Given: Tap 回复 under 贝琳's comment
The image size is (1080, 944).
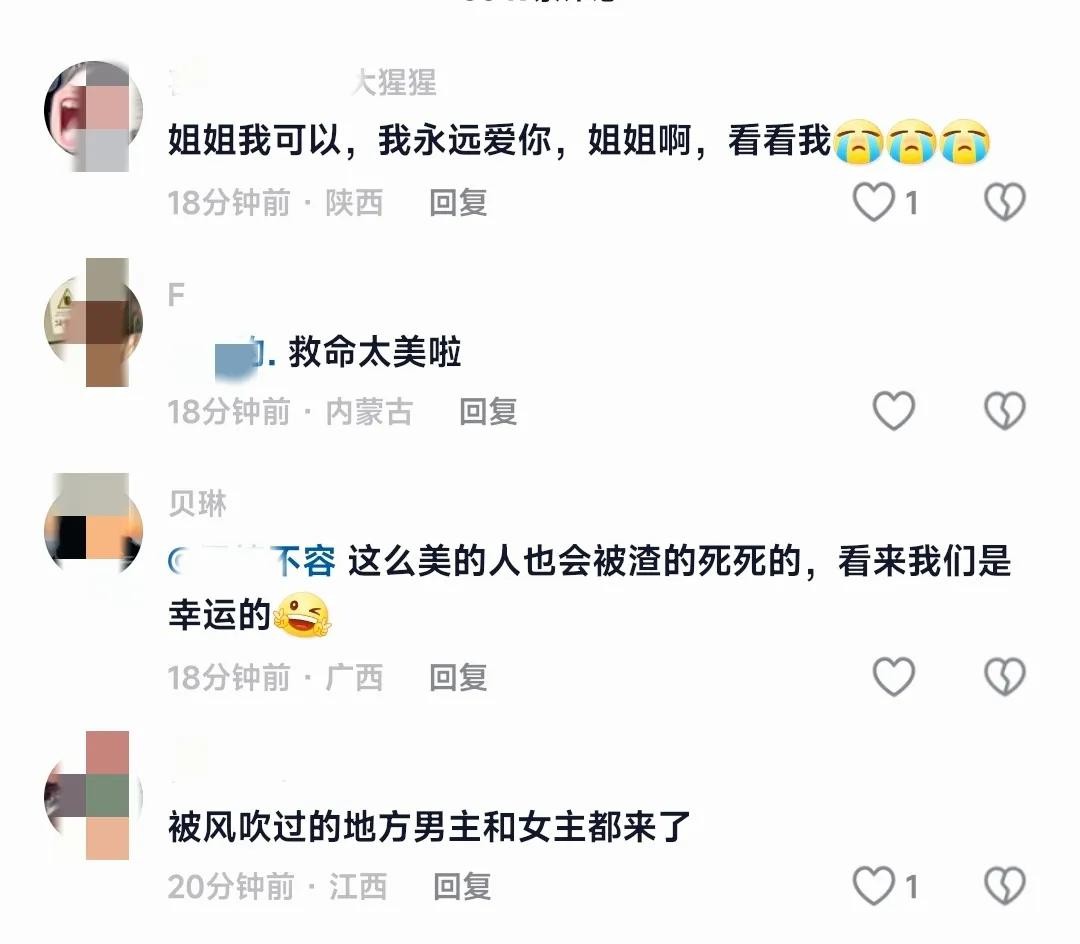Looking at the screenshot, I should [458, 678].
